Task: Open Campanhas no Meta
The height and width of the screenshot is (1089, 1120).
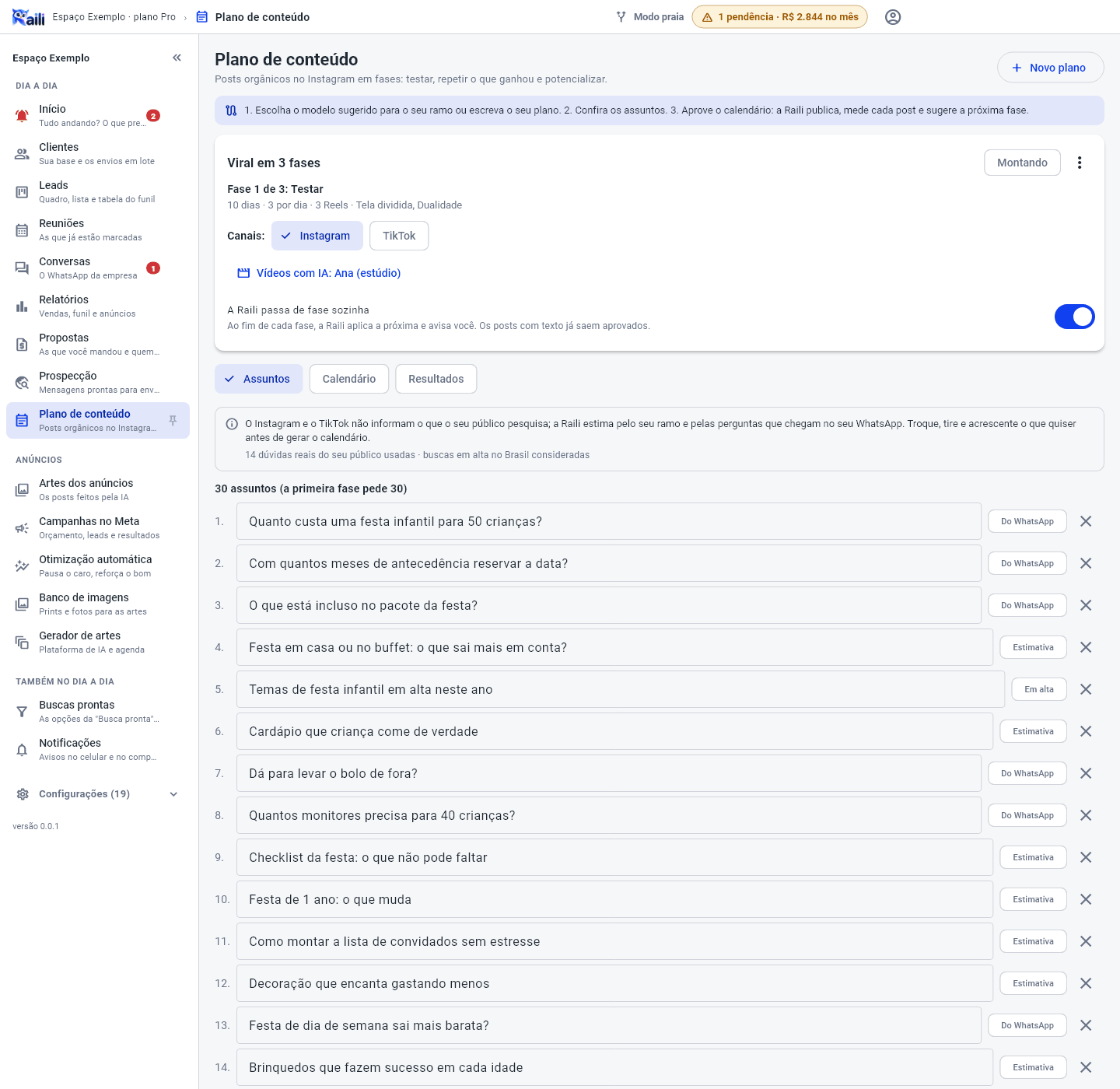Action: 98,528
